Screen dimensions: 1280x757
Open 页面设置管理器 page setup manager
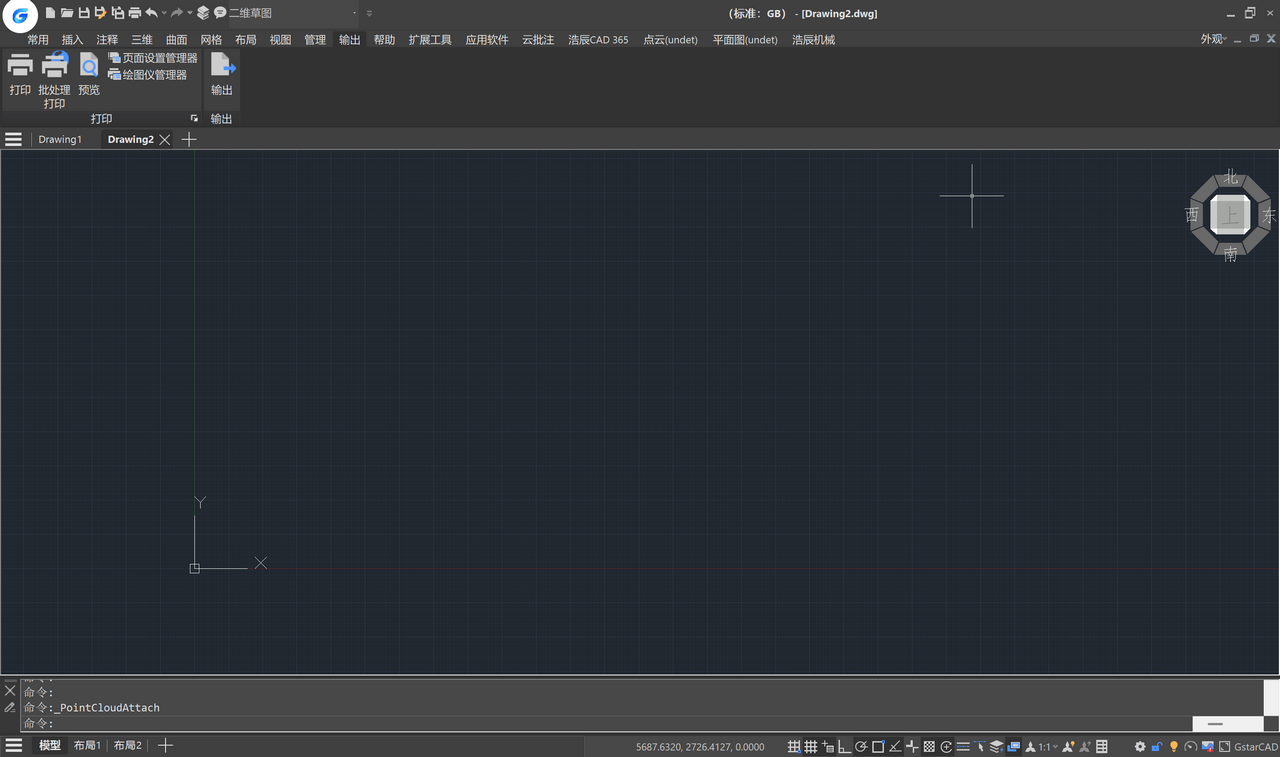153,58
